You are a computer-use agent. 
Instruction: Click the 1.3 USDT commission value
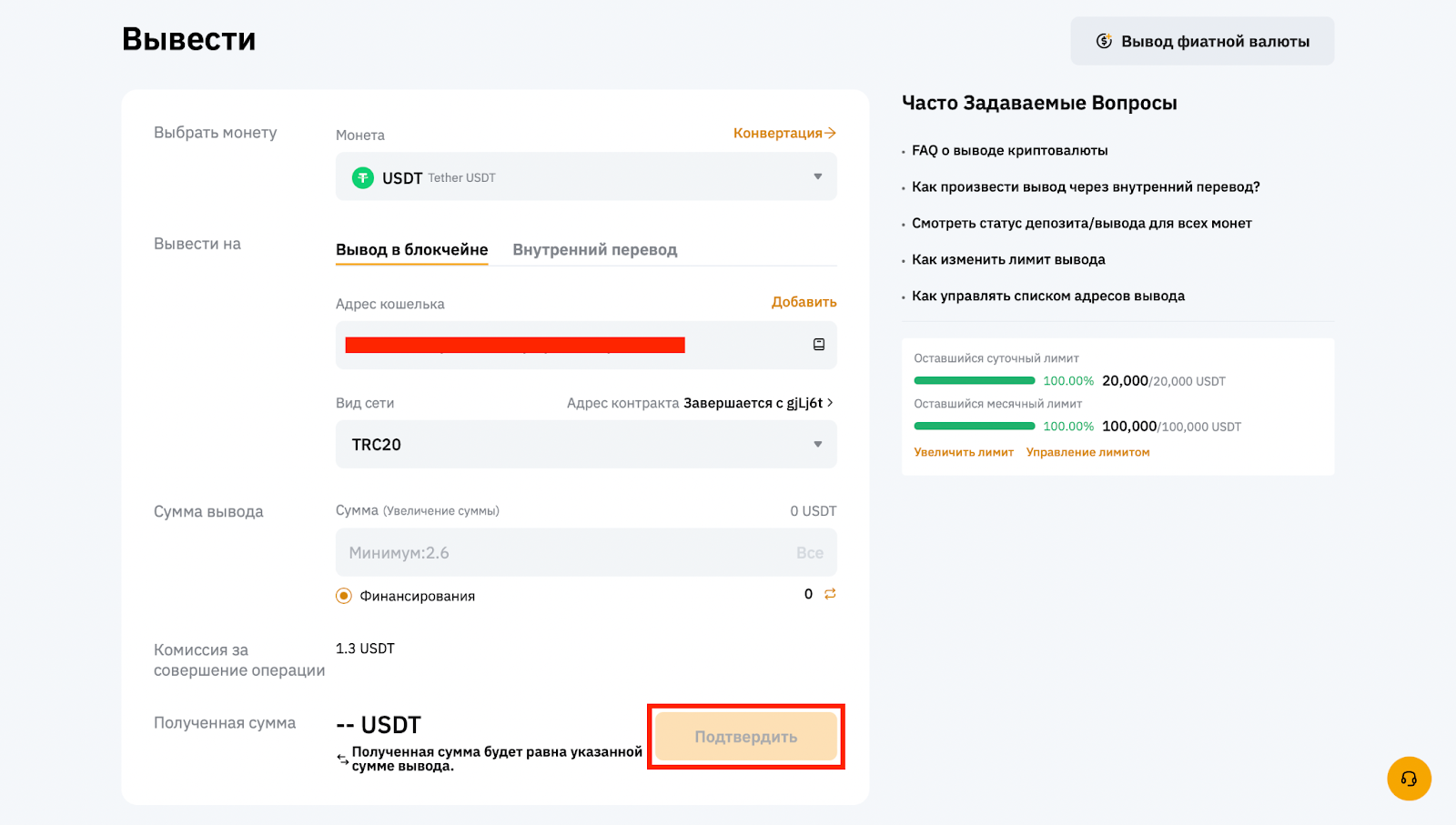pyautogui.click(x=365, y=649)
